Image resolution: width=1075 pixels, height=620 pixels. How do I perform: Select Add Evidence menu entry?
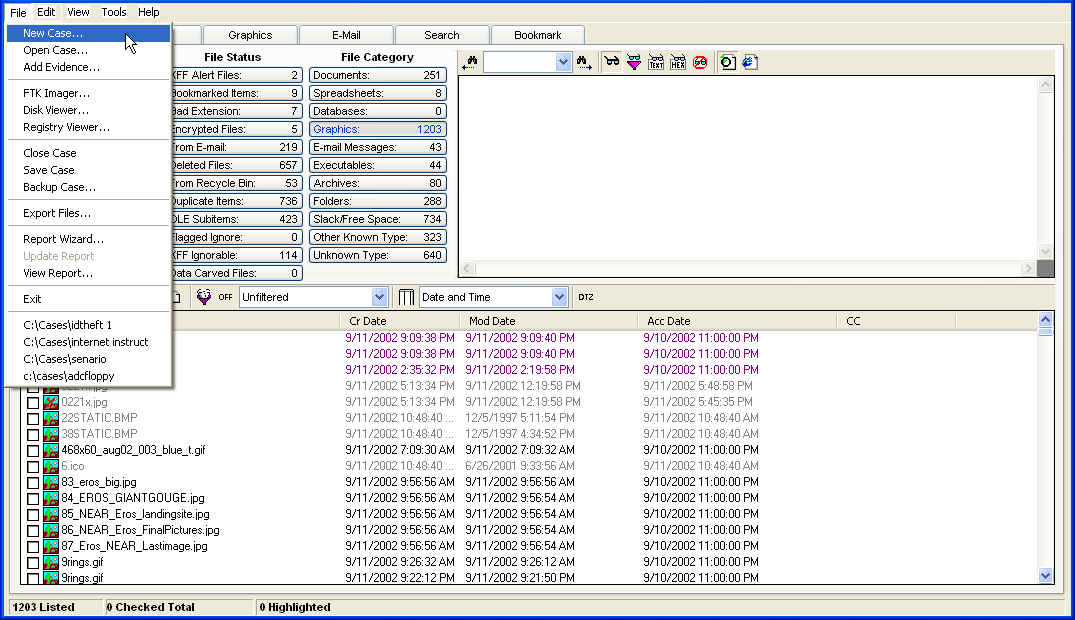coord(88,67)
